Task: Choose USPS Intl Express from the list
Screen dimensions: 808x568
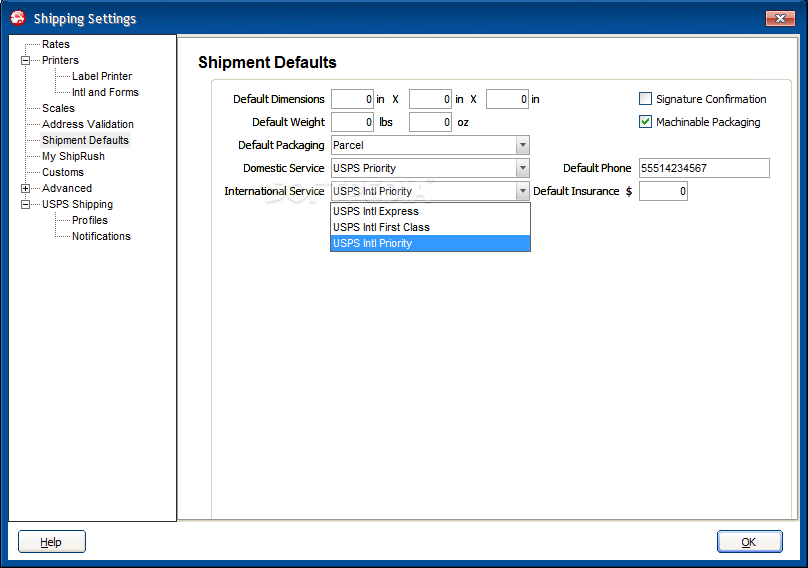Action: click(430, 211)
